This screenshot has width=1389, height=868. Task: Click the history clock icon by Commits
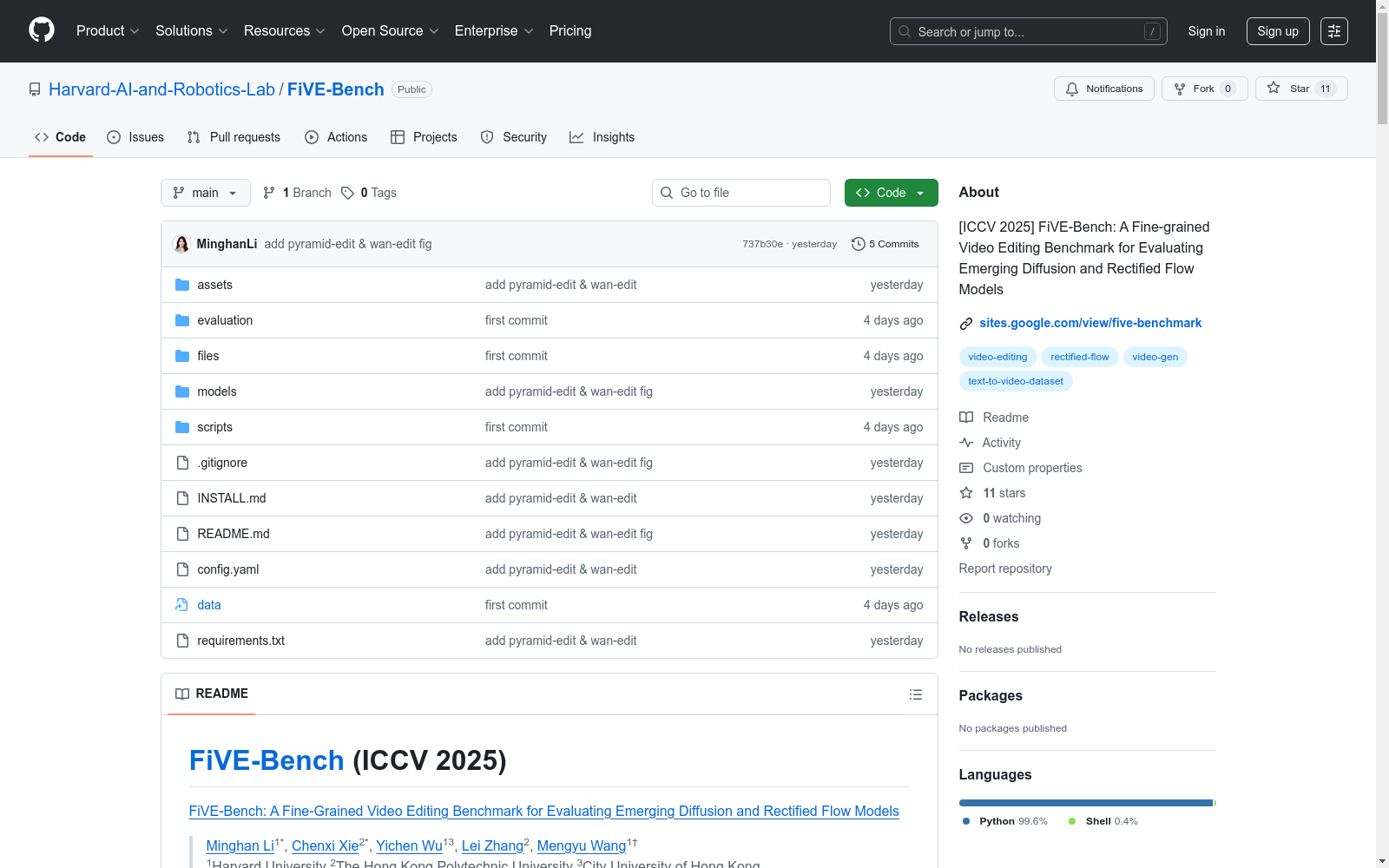click(859, 244)
